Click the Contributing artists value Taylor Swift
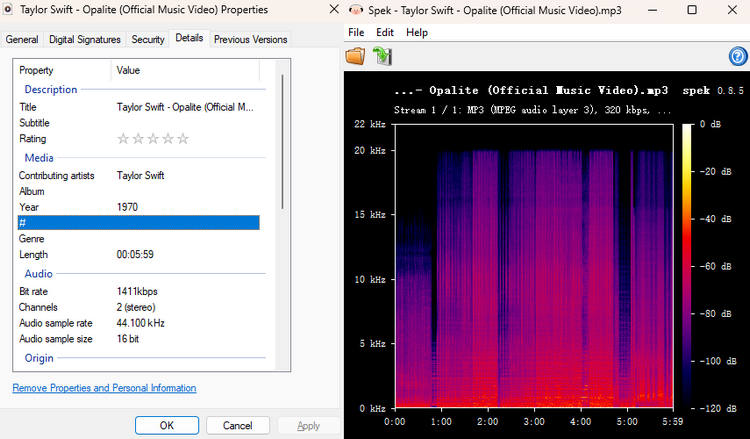The width and height of the screenshot is (750, 439). pyautogui.click(x=141, y=176)
